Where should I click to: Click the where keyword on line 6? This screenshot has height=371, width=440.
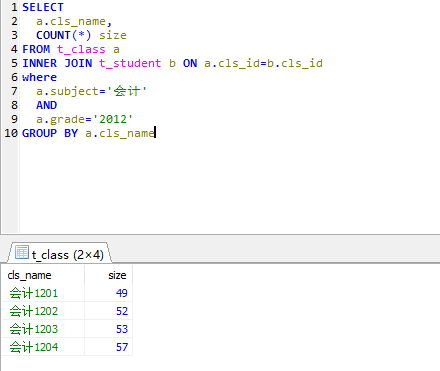(x=39, y=77)
